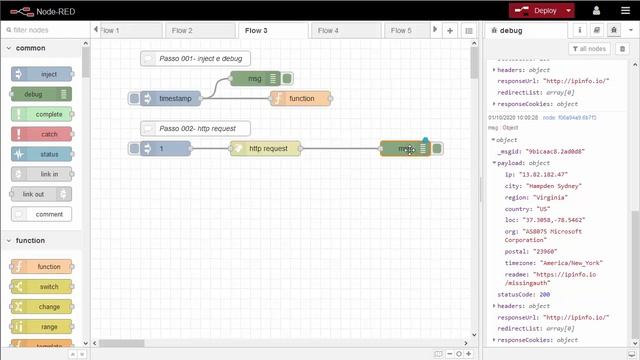Open the sidebar tabs dropdown arrow

click(x=631, y=30)
